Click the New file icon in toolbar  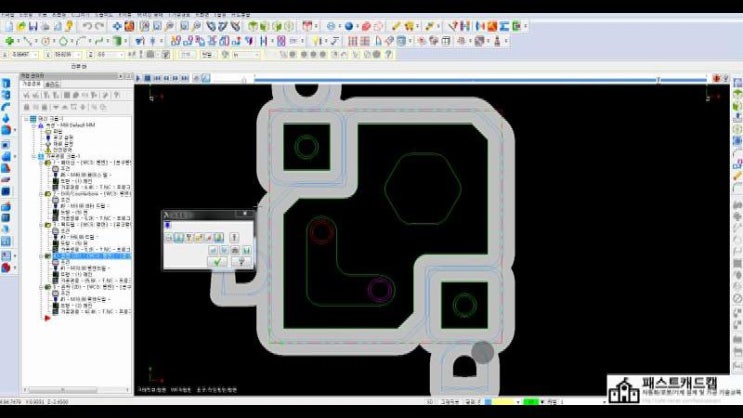8,25
